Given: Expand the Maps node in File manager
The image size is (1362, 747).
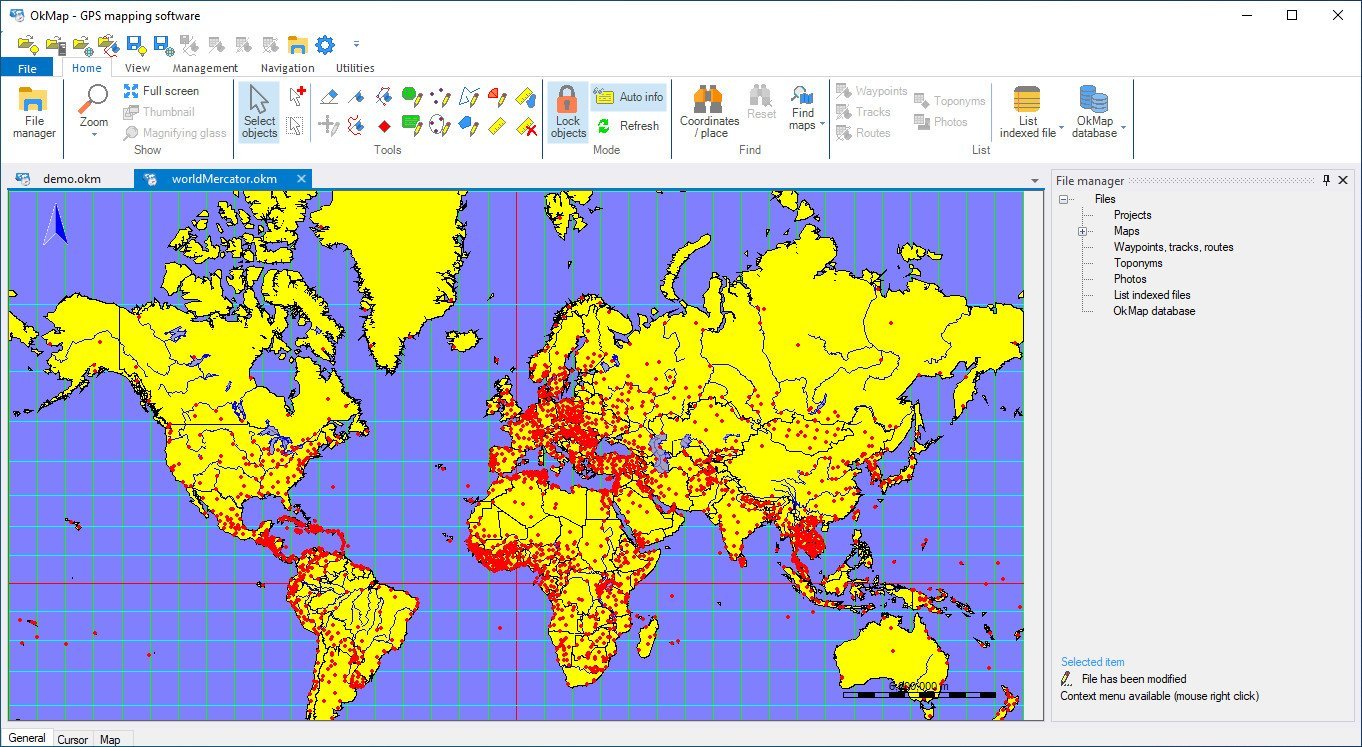Looking at the screenshot, I should pos(1081,231).
